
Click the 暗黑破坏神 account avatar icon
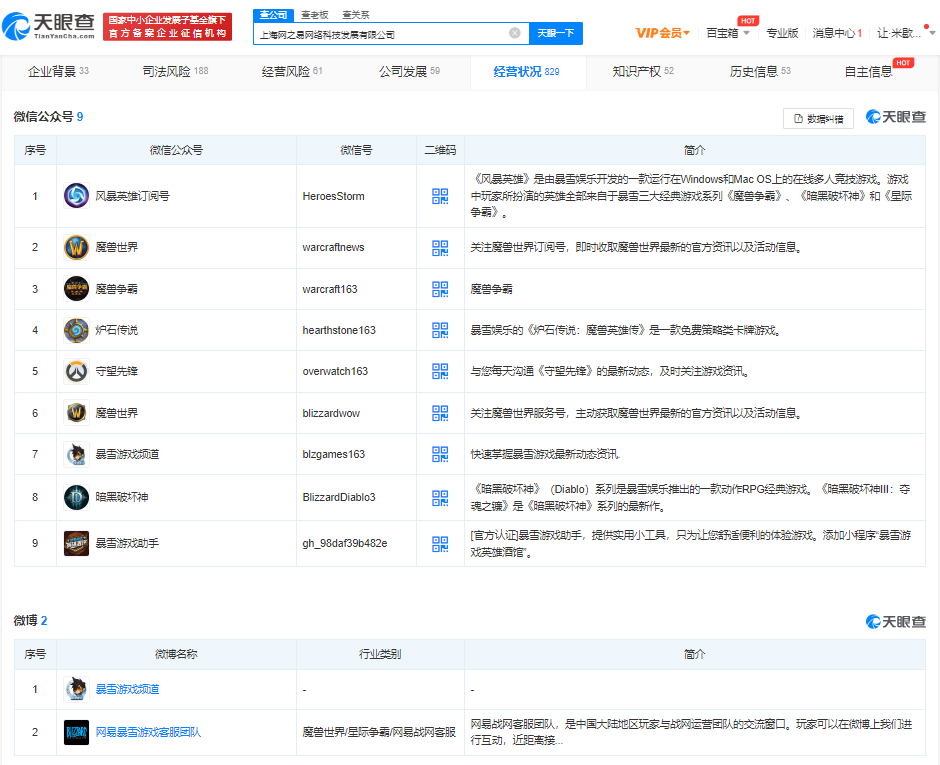tap(77, 496)
